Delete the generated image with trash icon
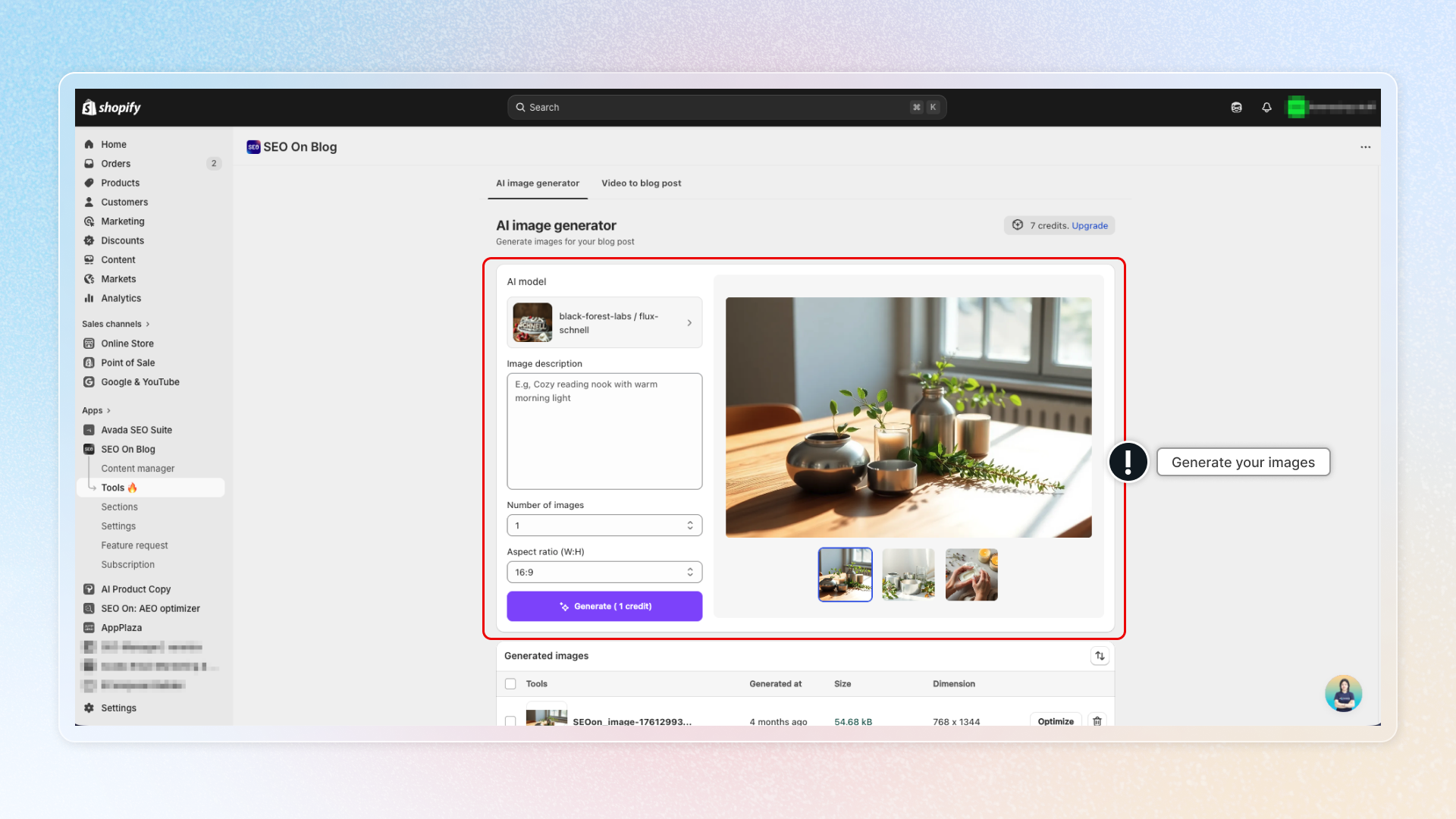 1097,720
